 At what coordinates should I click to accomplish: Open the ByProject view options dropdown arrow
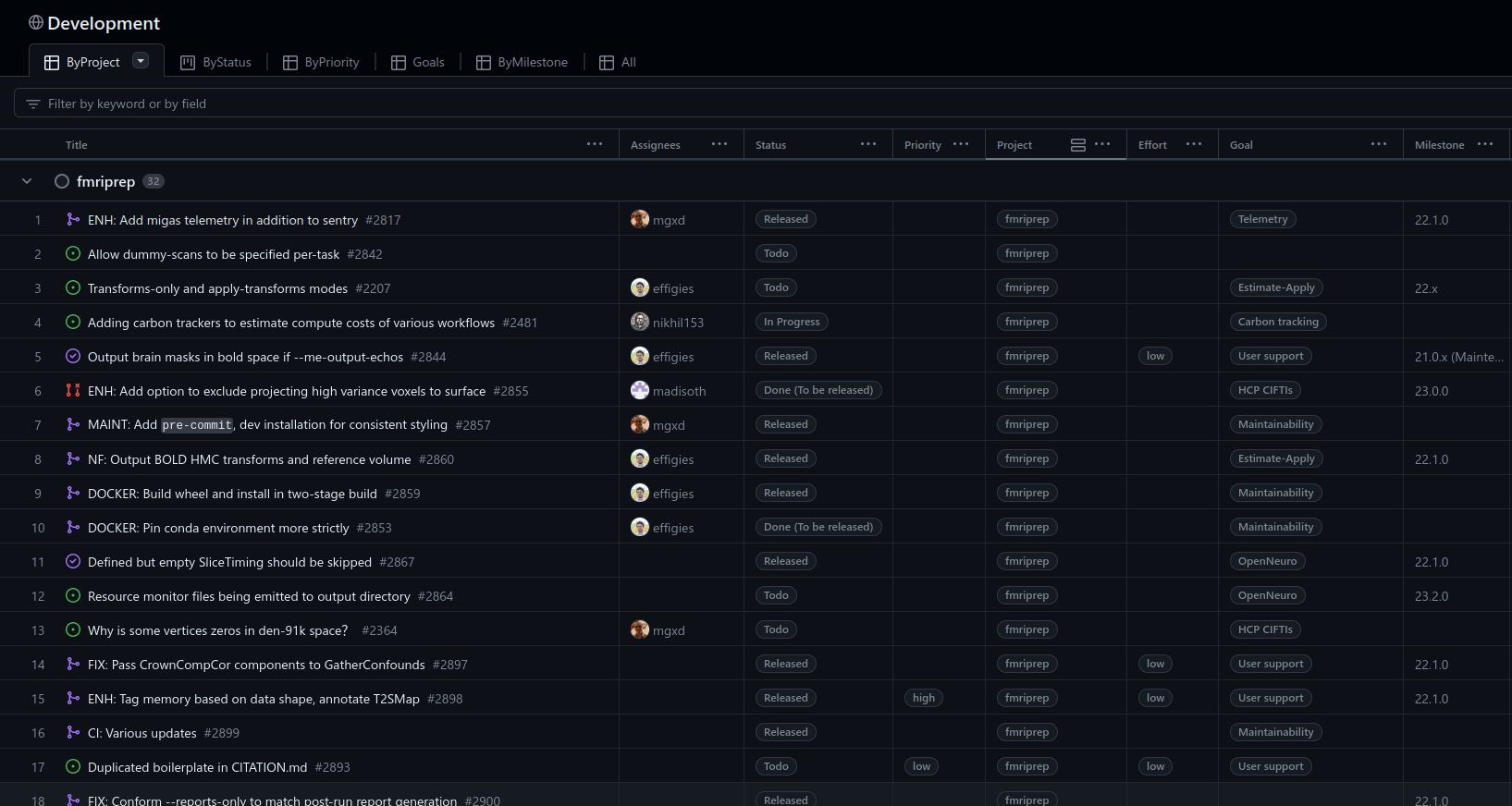point(141,61)
